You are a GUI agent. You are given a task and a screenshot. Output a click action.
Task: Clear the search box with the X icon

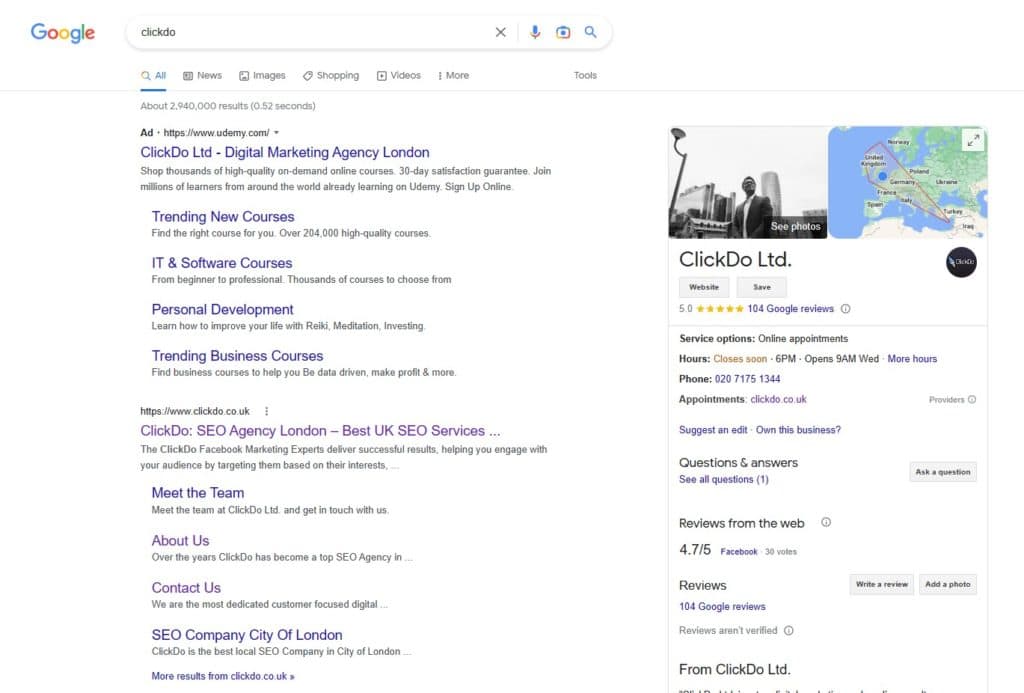point(501,32)
